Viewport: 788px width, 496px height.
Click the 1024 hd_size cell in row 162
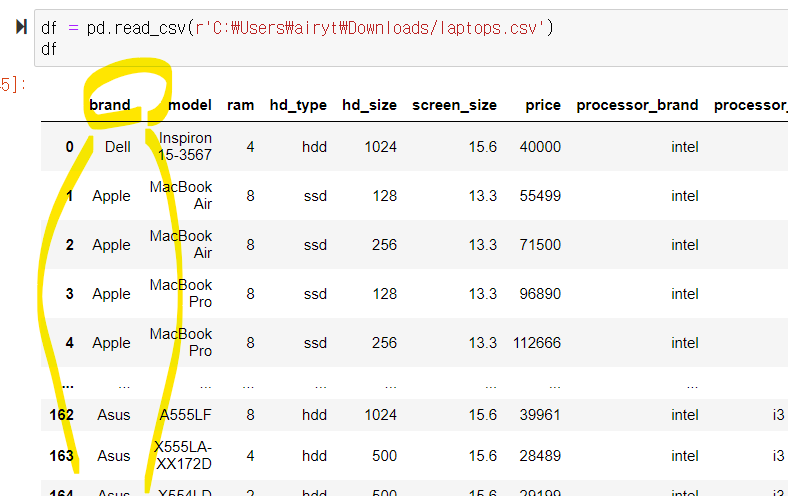380,415
